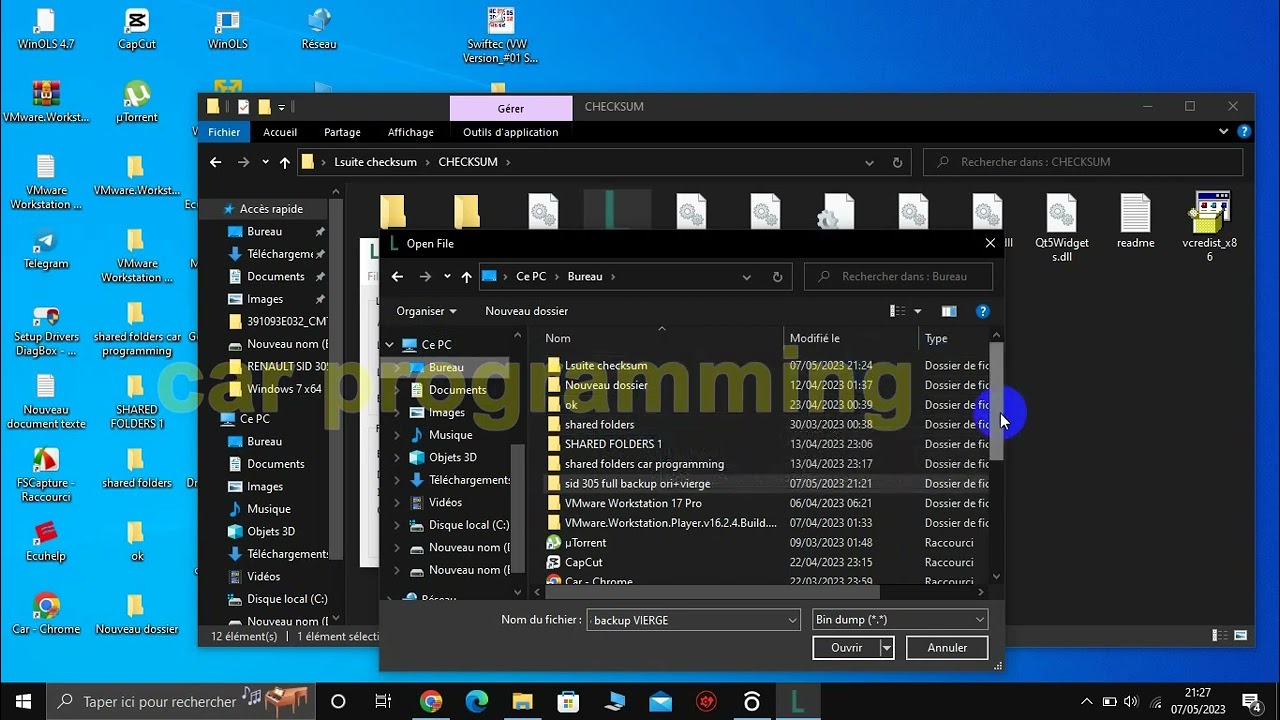
Task: Expand Documents node in dialog tree
Action: [397, 390]
